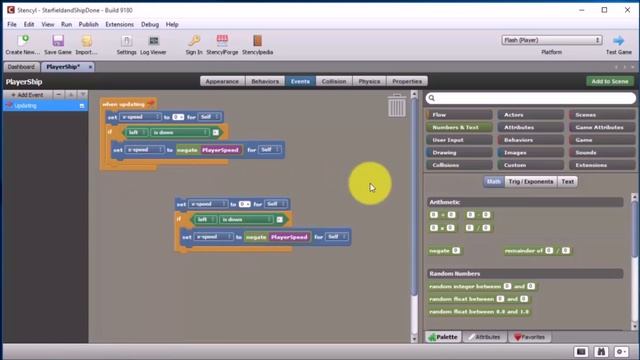Open the Edit menu
The width and height of the screenshot is (640, 360).
(29, 24)
